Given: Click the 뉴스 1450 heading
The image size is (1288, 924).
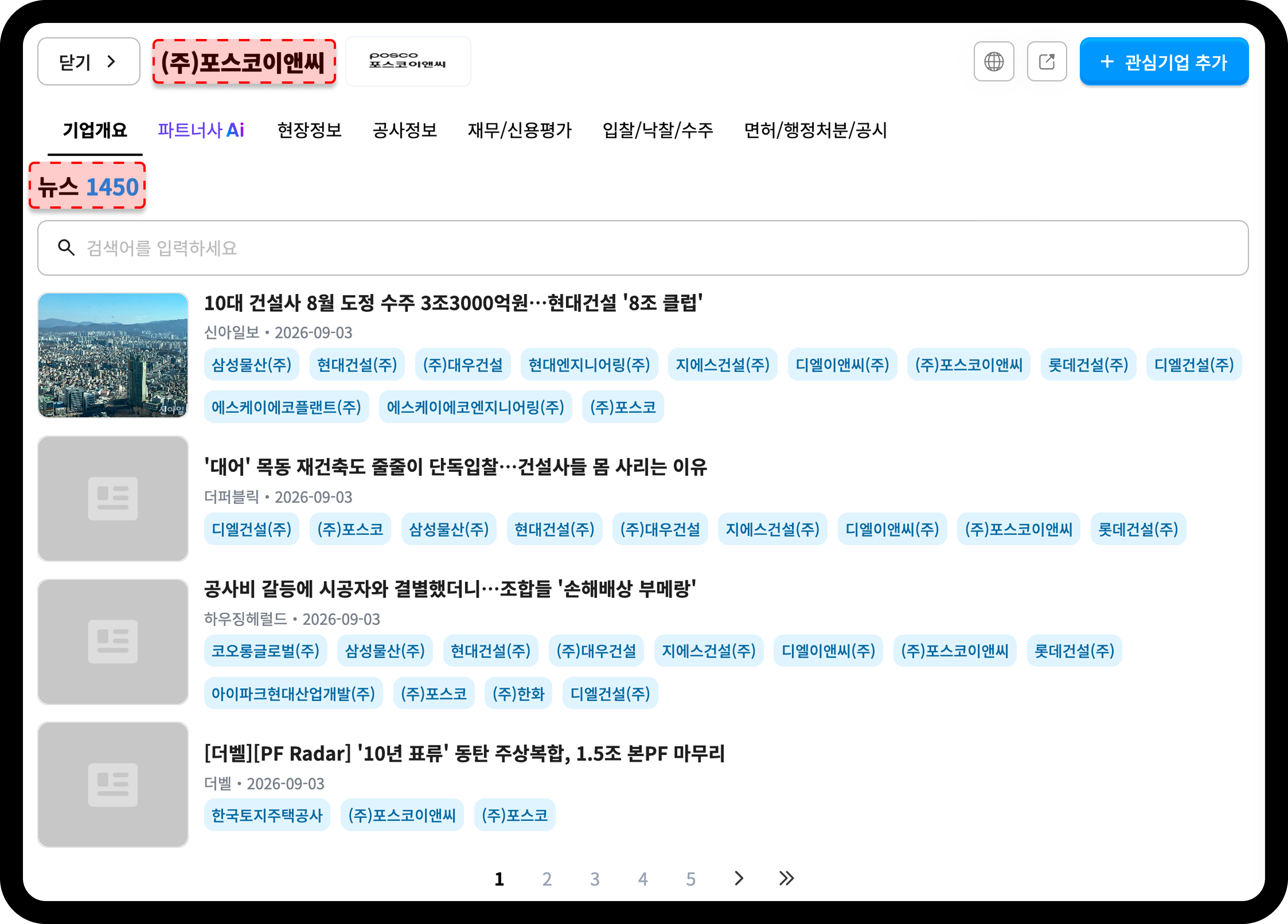Looking at the screenshot, I should (88, 186).
